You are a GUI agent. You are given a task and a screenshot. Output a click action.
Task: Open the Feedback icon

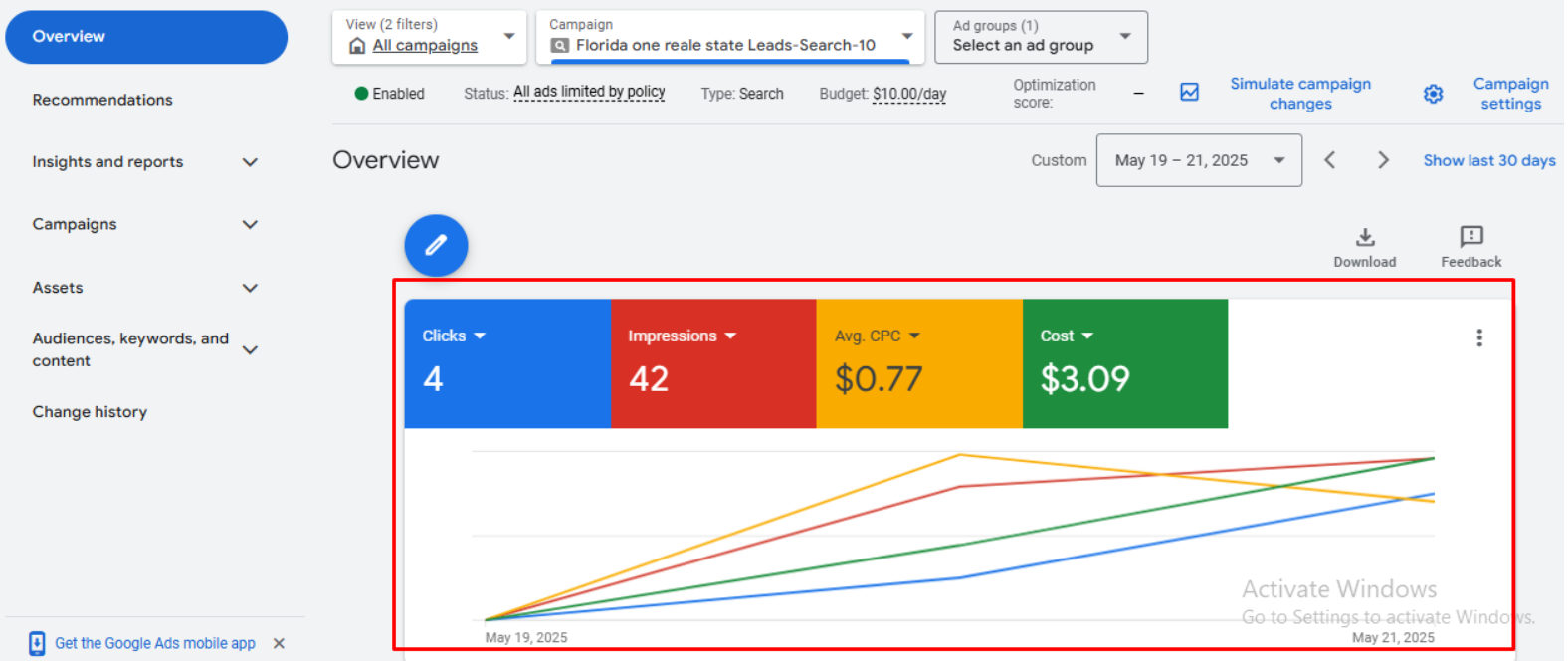tap(1470, 236)
